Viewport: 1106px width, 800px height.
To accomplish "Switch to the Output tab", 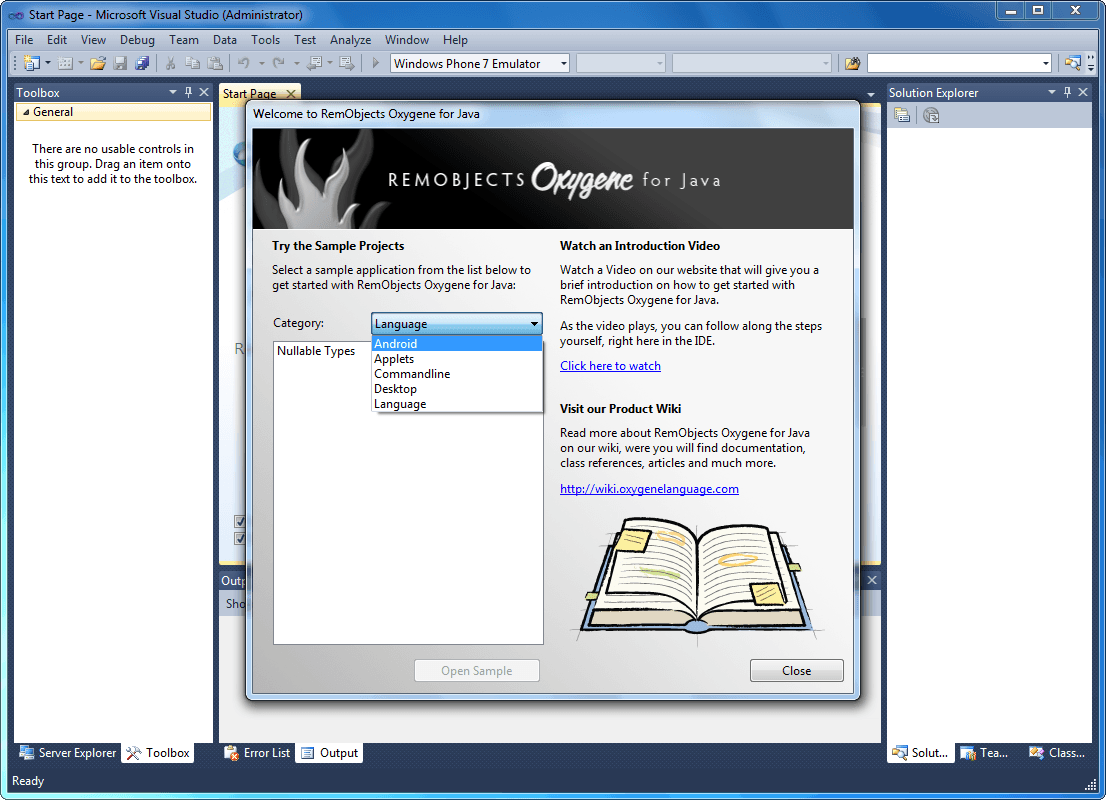I will point(329,753).
